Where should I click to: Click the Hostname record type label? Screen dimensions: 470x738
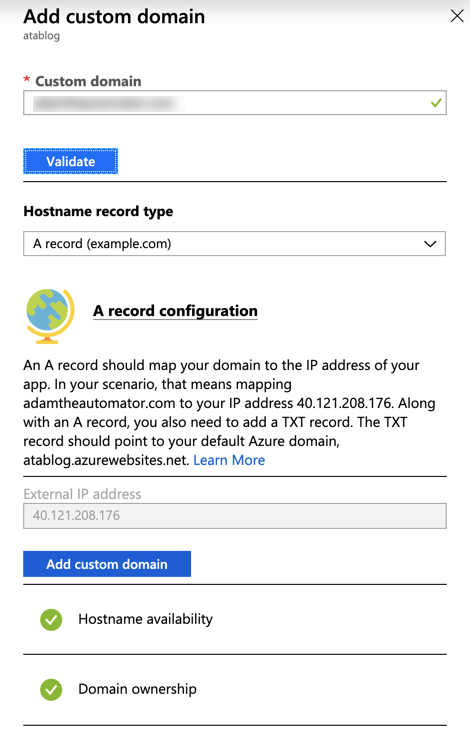pyautogui.click(x=98, y=212)
